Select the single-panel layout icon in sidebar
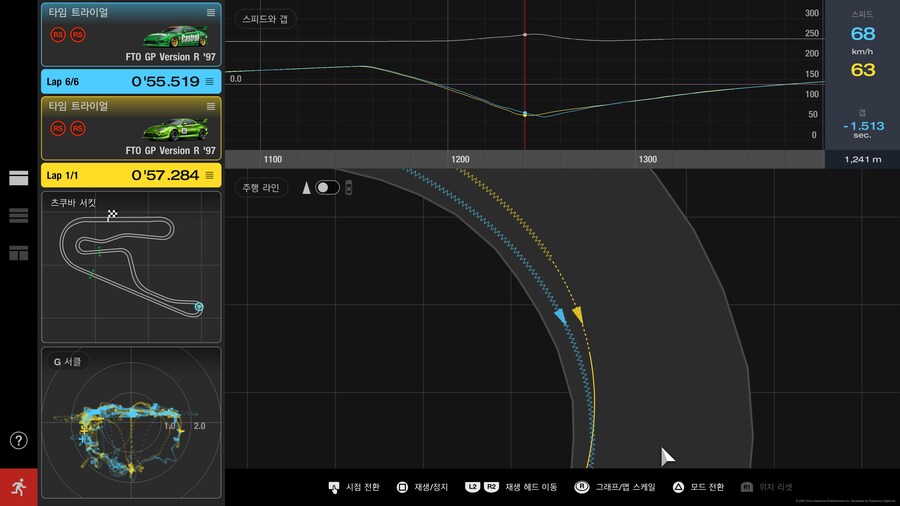Screen dimensions: 900x506 click(x=18, y=178)
